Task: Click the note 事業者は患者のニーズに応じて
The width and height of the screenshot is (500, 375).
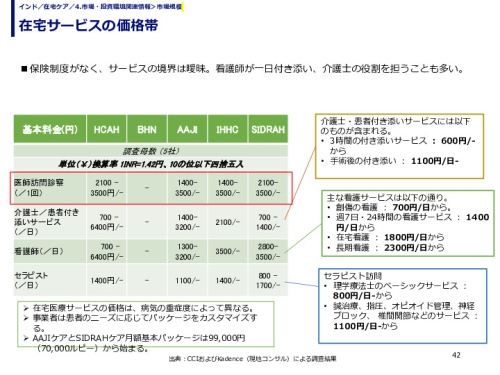Action: click(x=140, y=323)
